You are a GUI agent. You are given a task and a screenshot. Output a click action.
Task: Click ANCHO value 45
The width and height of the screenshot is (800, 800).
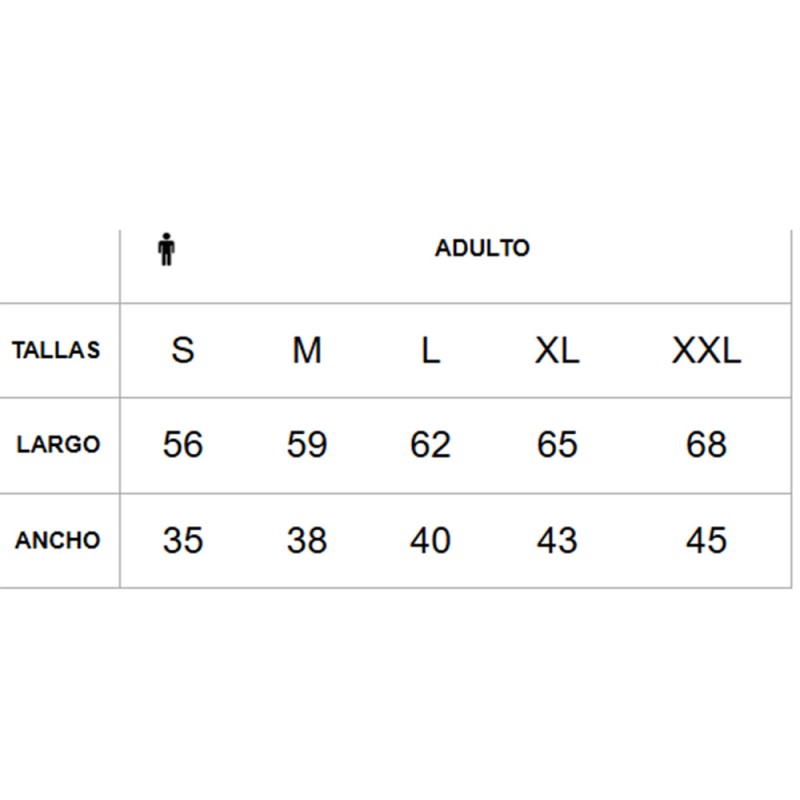[x=706, y=540]
